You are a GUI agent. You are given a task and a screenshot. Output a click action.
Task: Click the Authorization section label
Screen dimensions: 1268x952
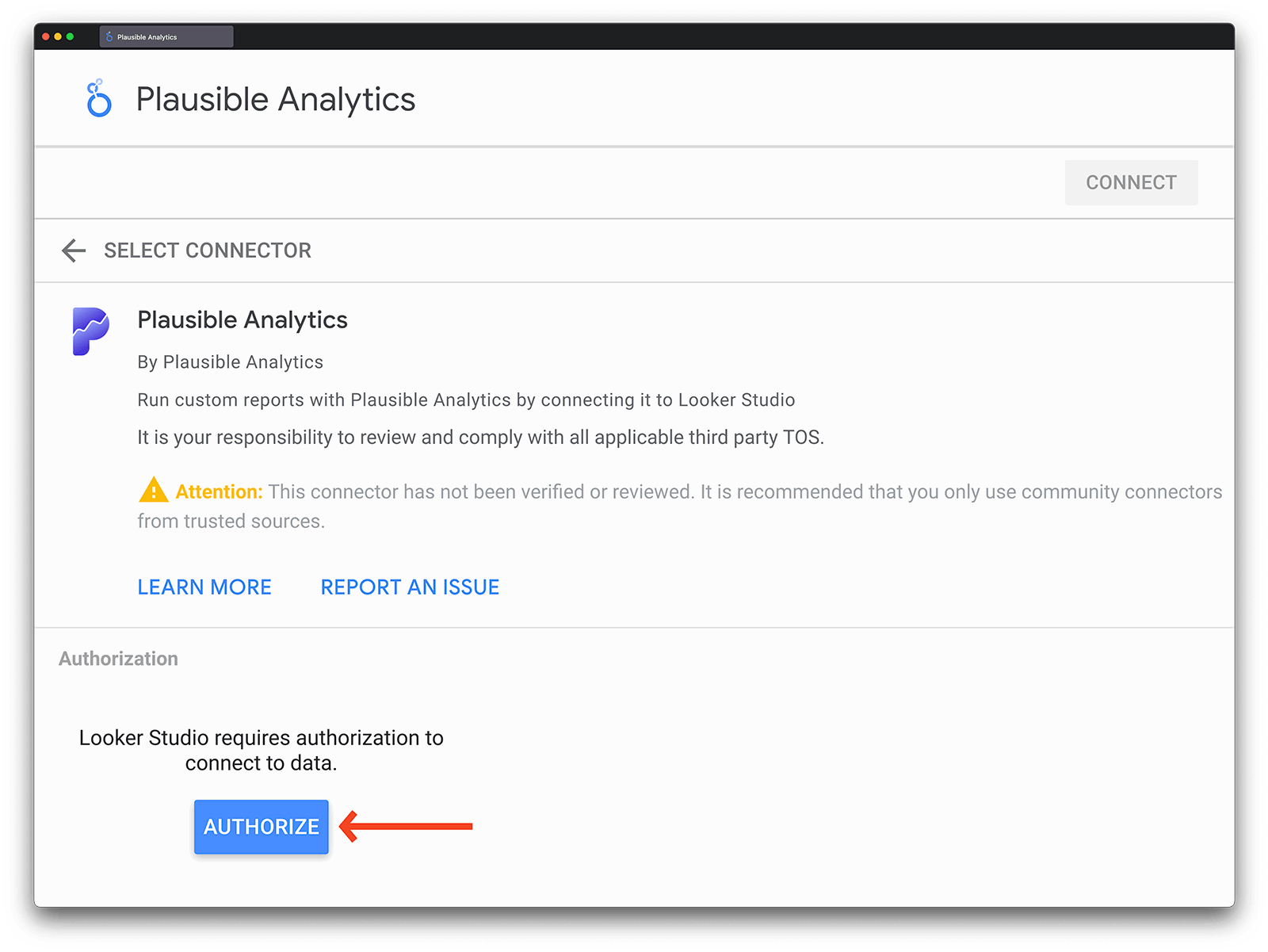tap(117, 658)
